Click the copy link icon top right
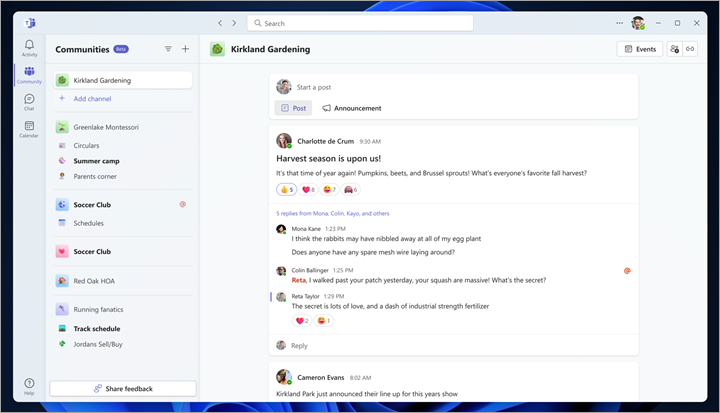720x413 pixels. pos(689,49)
